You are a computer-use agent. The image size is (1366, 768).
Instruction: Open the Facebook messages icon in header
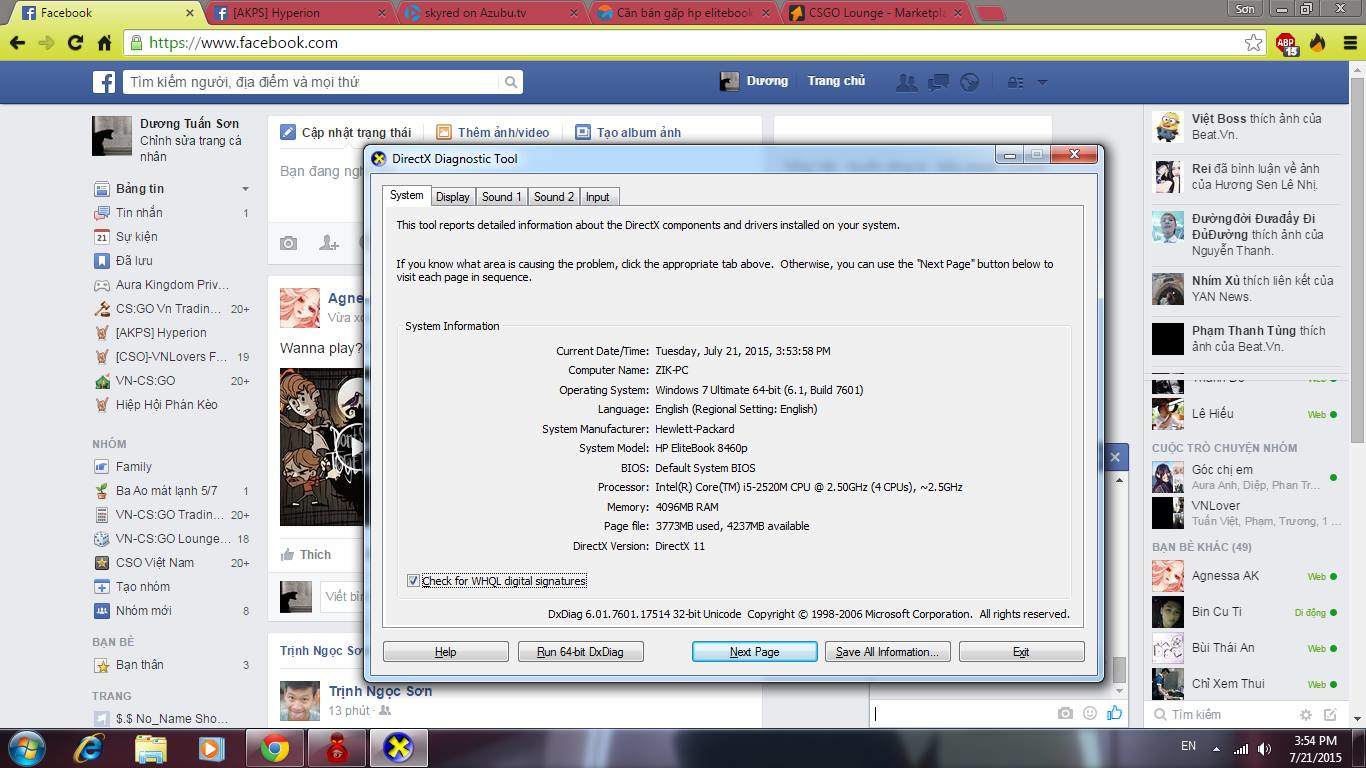click(x=938, y=82)
